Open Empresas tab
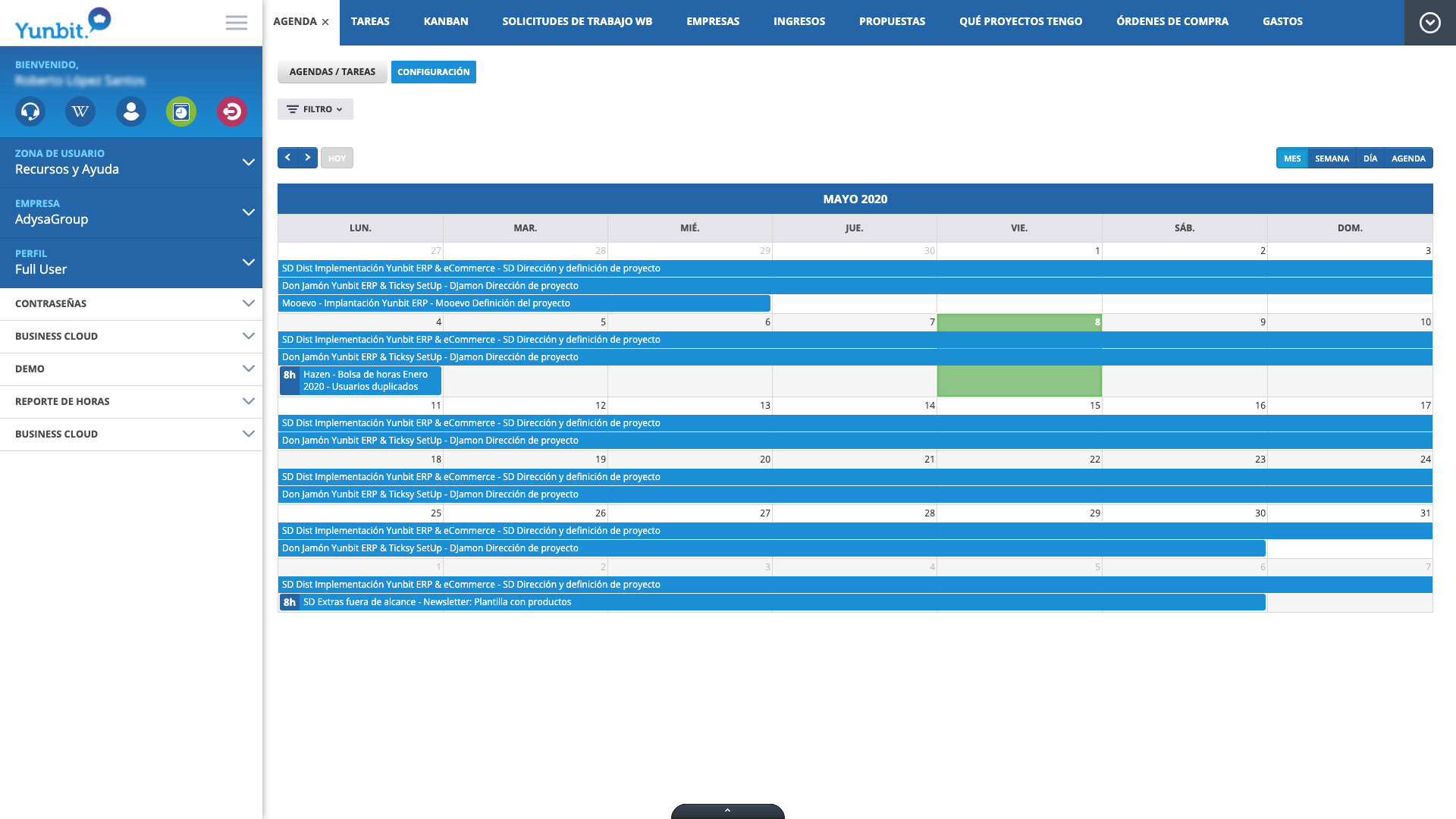Viewport: 1456px width, 819px height. pos(713,22)
